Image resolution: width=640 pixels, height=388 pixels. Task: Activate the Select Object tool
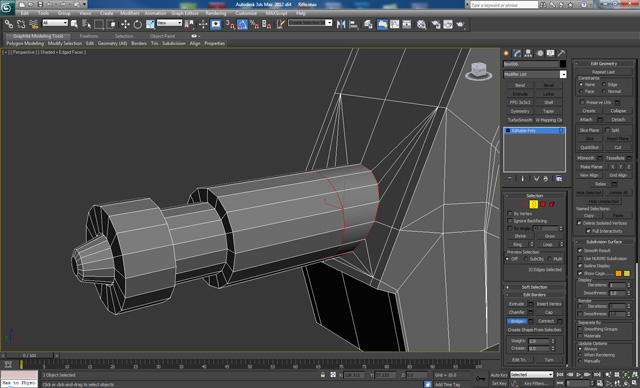tap(74, 24)
